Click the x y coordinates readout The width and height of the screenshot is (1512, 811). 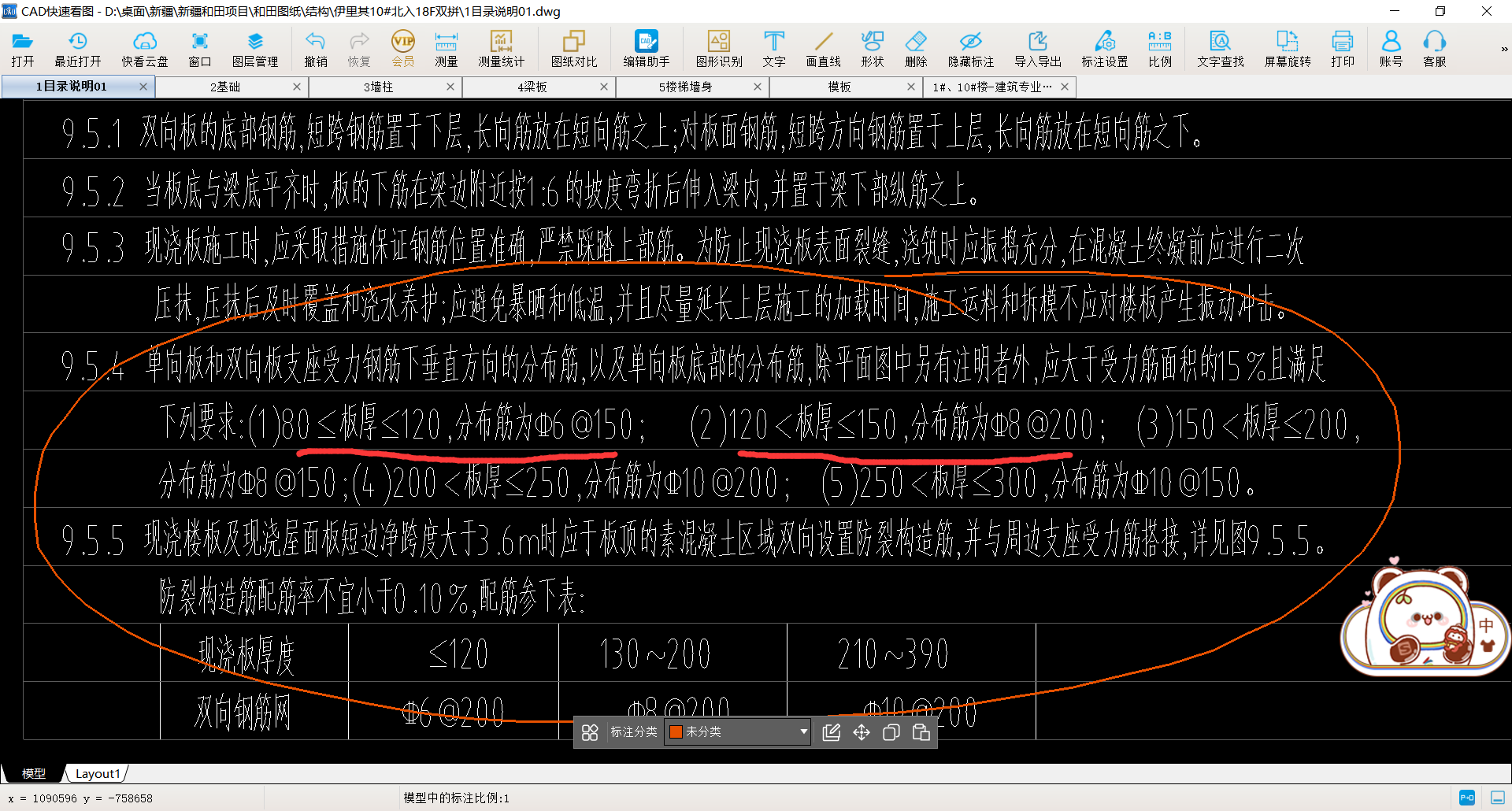[80, 798]
